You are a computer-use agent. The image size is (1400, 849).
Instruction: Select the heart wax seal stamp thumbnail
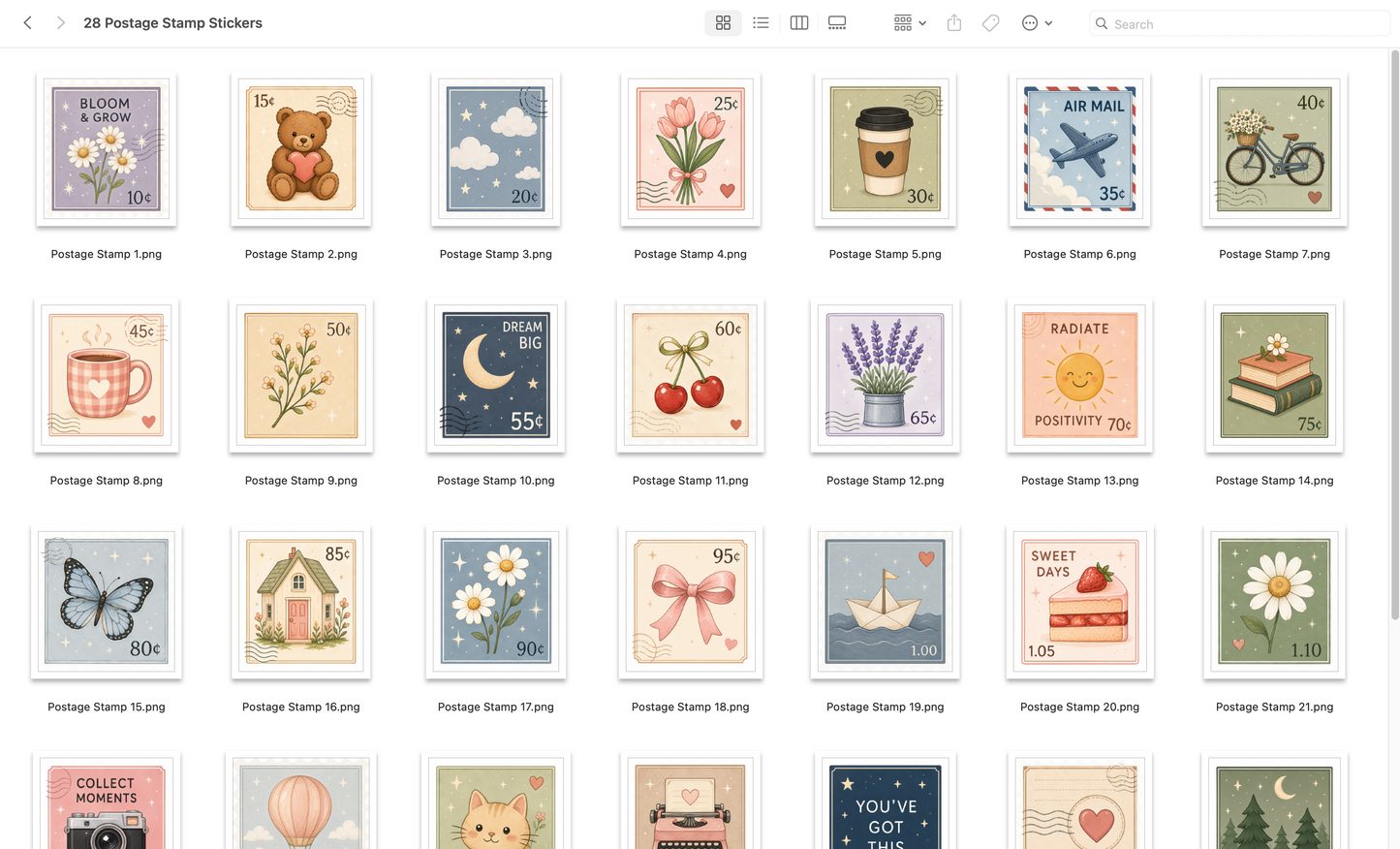pos(1080,801)
